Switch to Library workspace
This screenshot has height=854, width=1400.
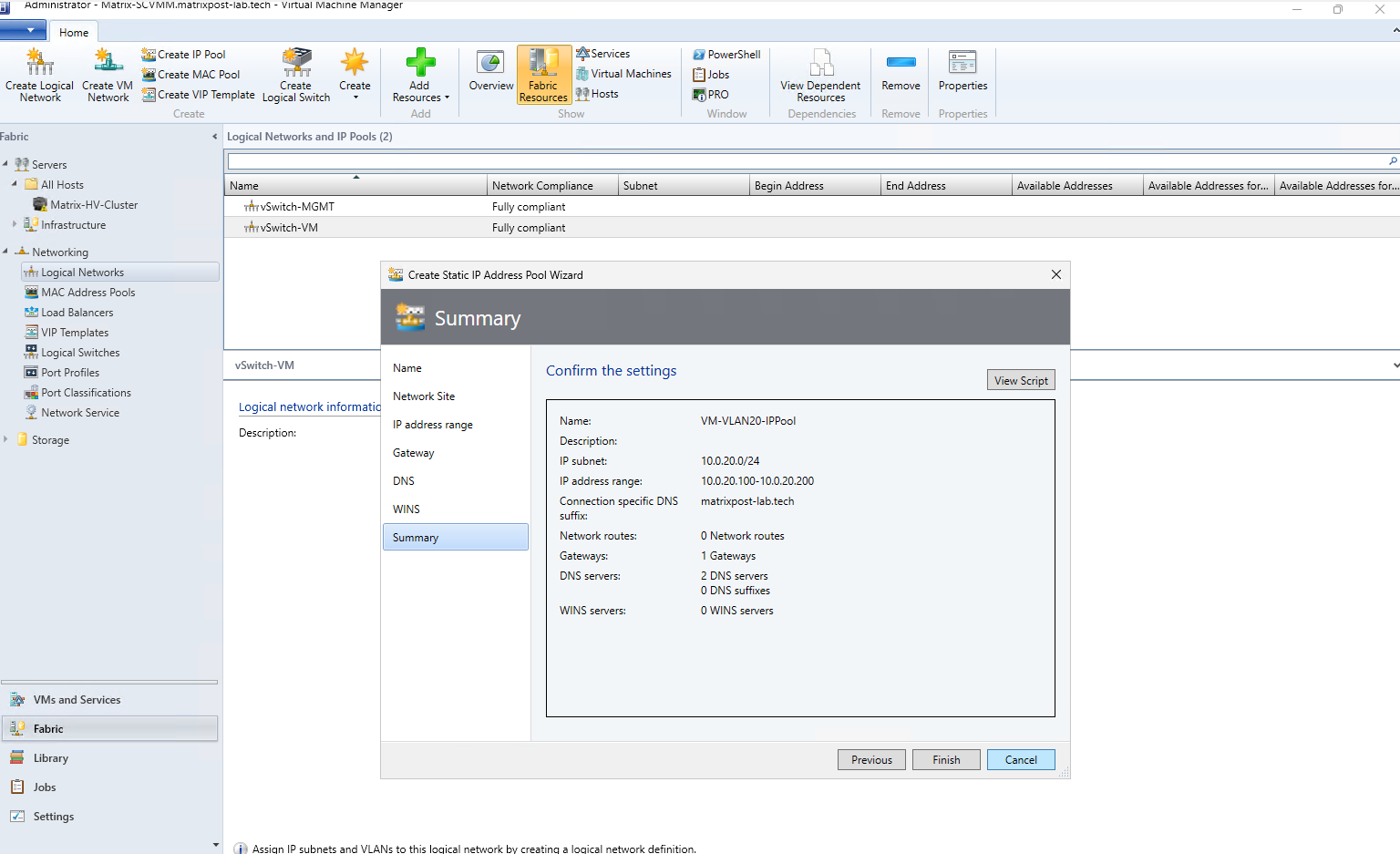(109, 758)
